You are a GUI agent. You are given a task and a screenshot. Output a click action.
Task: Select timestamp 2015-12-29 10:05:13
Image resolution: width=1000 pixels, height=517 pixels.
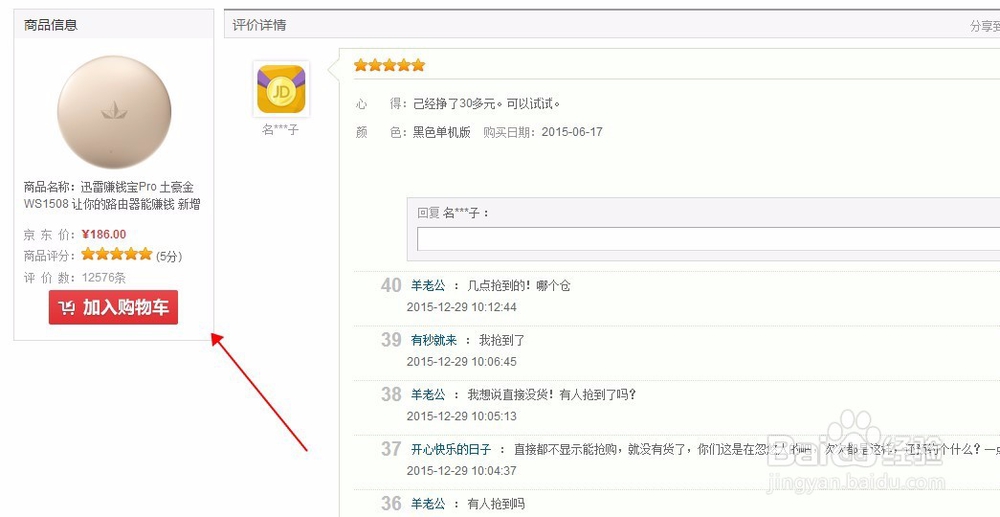point(462,416)
